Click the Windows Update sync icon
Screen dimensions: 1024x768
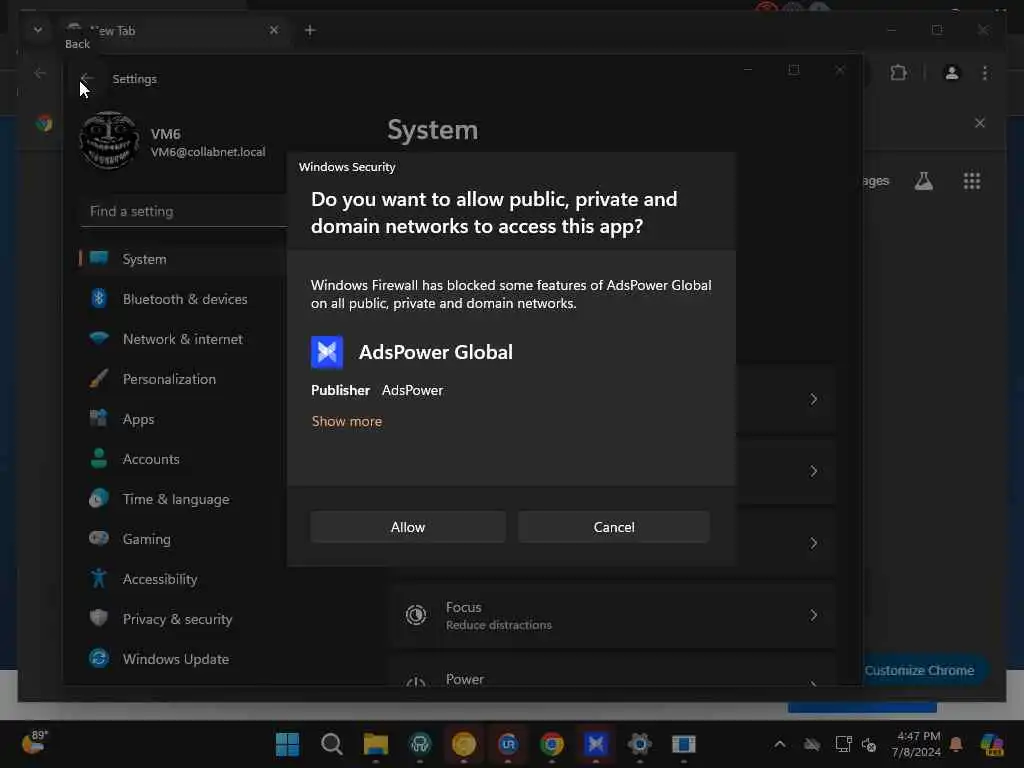(99, 658)
